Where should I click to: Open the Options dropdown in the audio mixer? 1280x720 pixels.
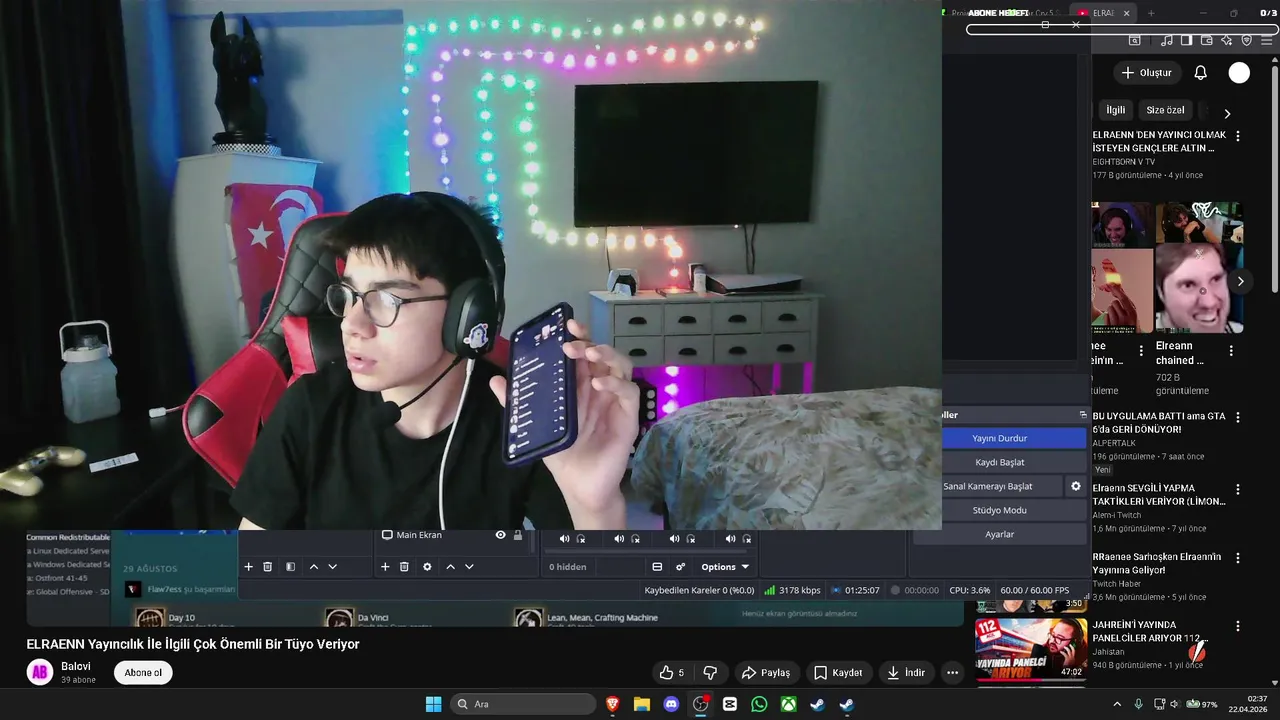click(725, 567)
